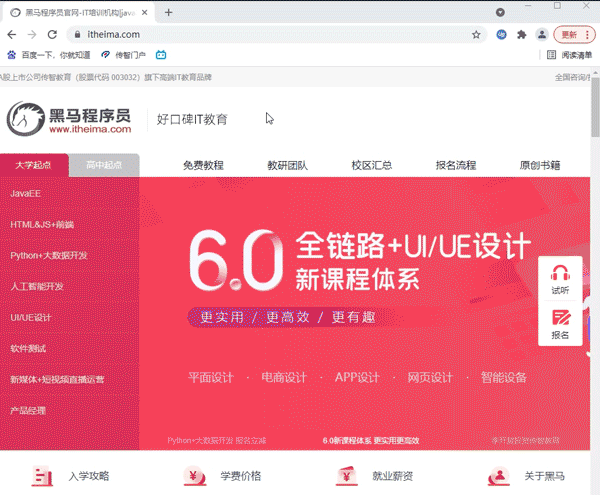Click the 关于黑马 icon
This screenshot has width=600, height=495.
coord(497,476)
